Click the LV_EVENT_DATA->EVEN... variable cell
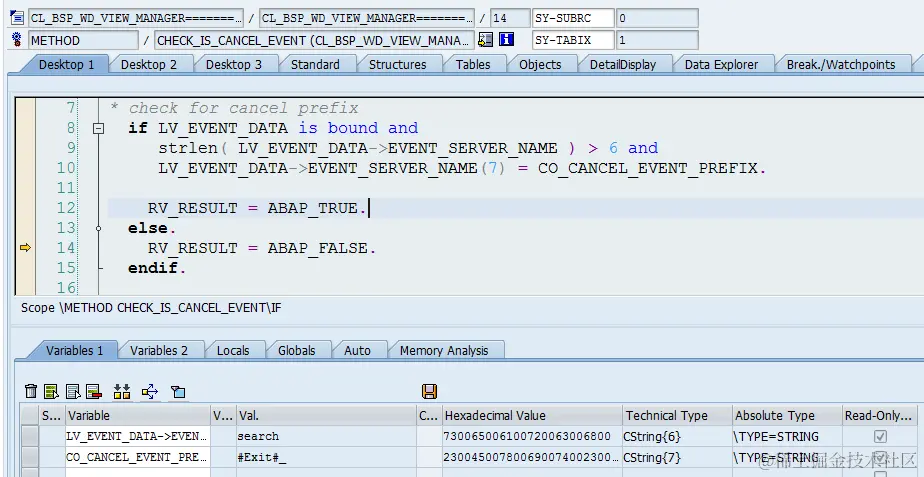Image resolution: width=924 pixels, height=477 pixels. 138,436
